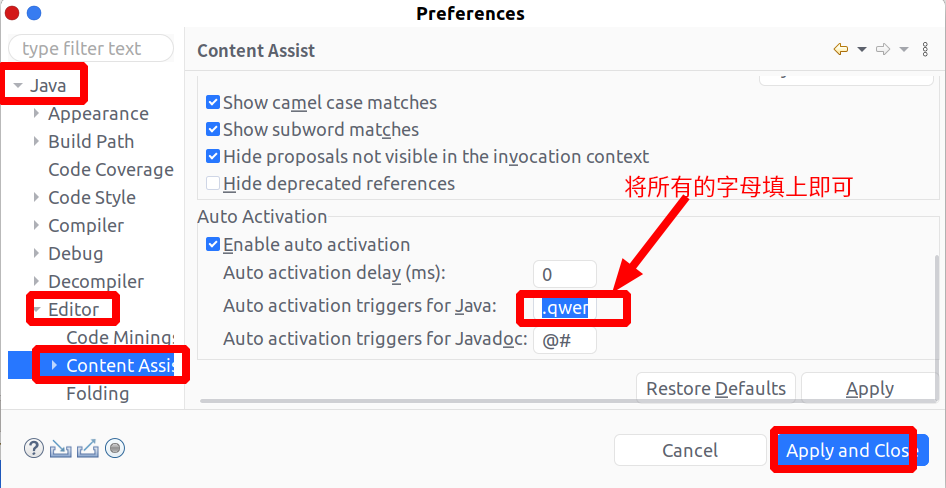Screen dimensions: 946x488
Task: Open the three-dot view menu icon
Action: [926, 50]
